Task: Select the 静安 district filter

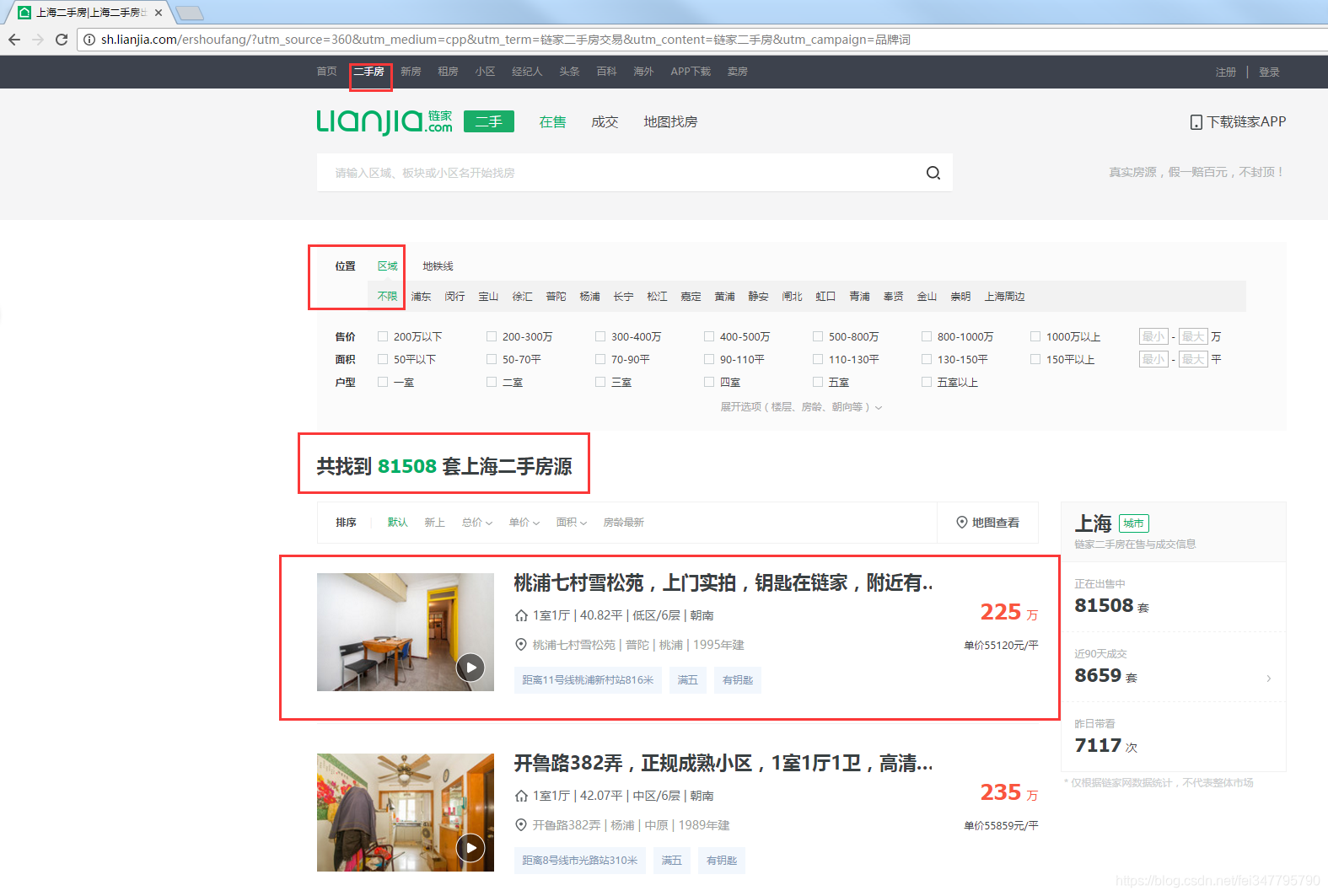Action: [758, 297]
